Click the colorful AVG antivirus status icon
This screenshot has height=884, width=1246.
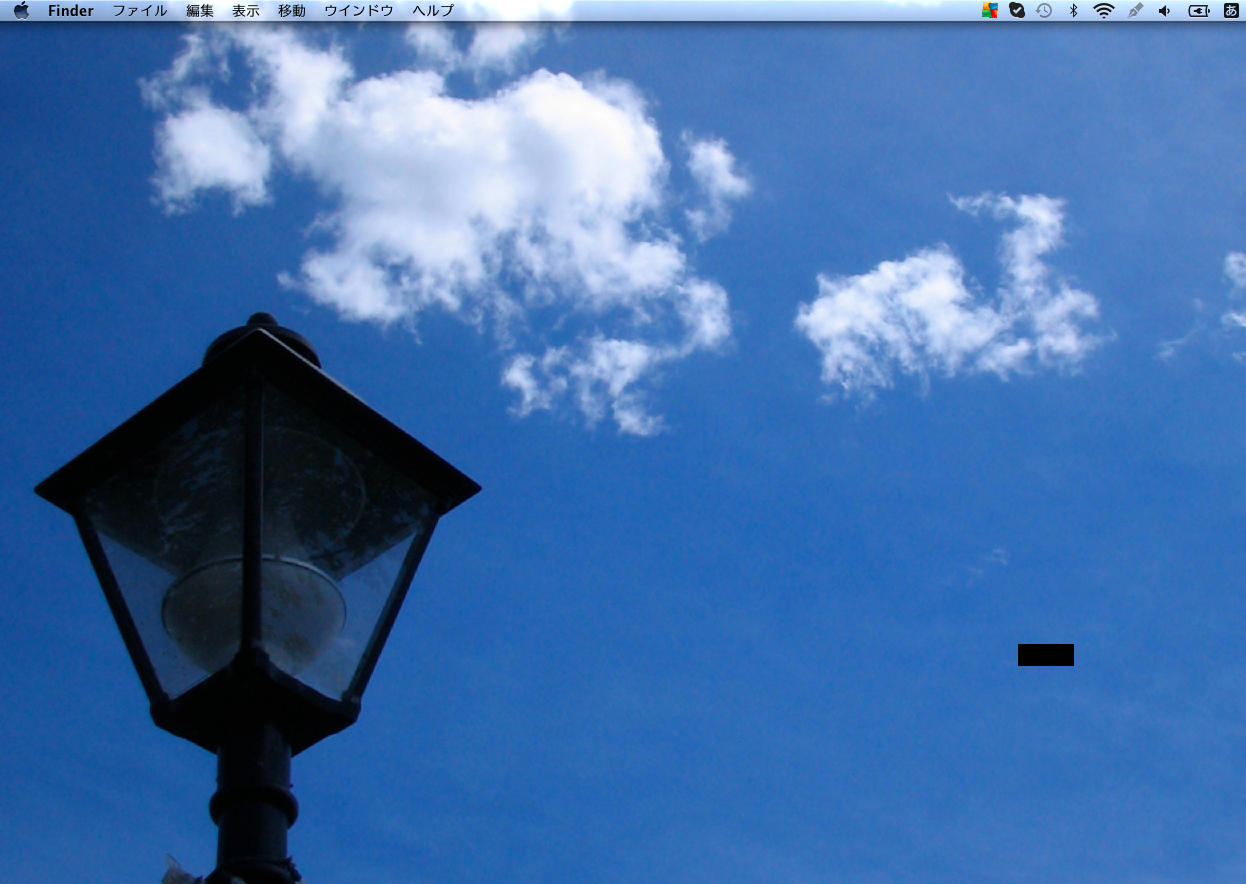point(990,11)
